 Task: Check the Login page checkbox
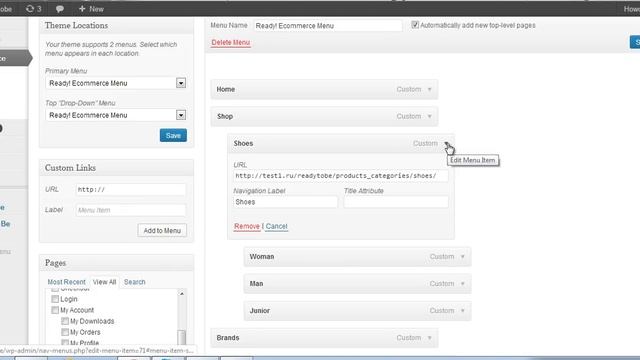coord(55,299)
